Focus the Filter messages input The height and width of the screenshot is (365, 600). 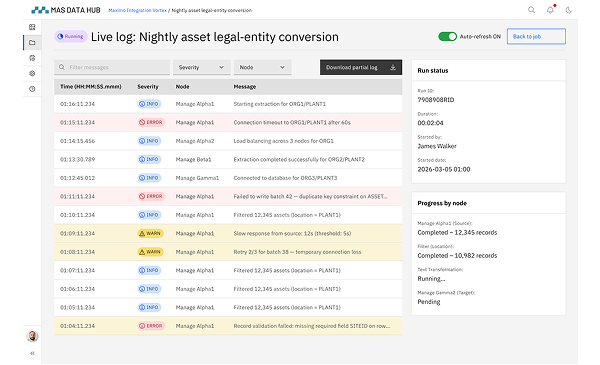point(112,67)
